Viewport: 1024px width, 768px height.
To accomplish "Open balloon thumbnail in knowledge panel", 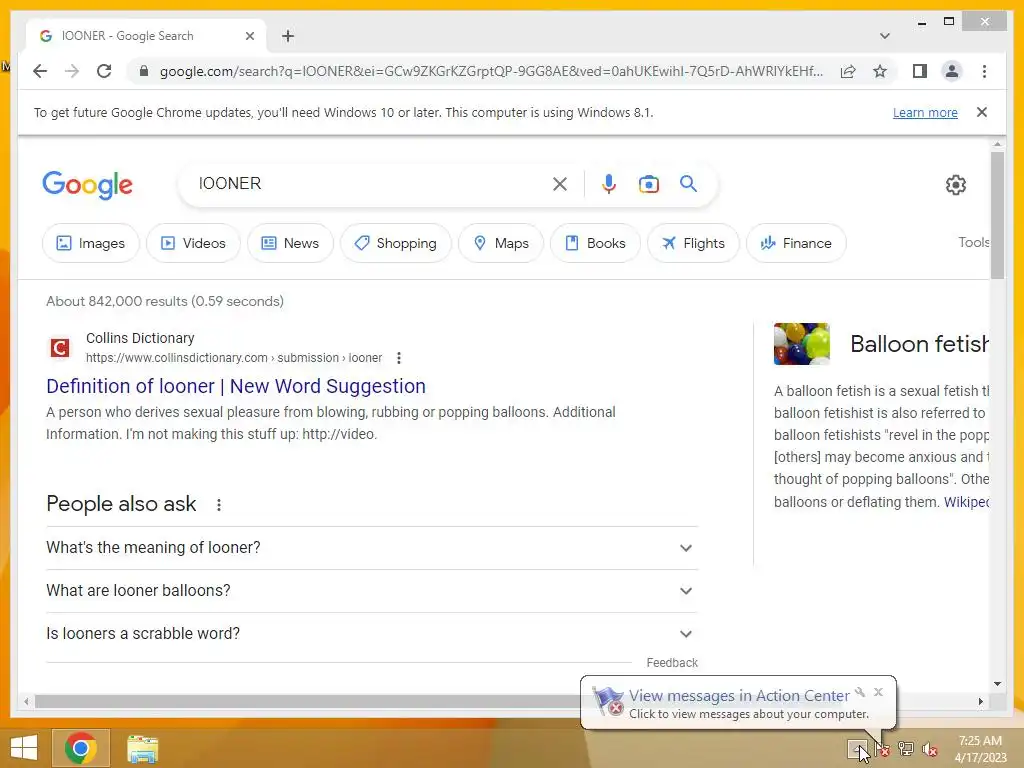I will [801, 344].
